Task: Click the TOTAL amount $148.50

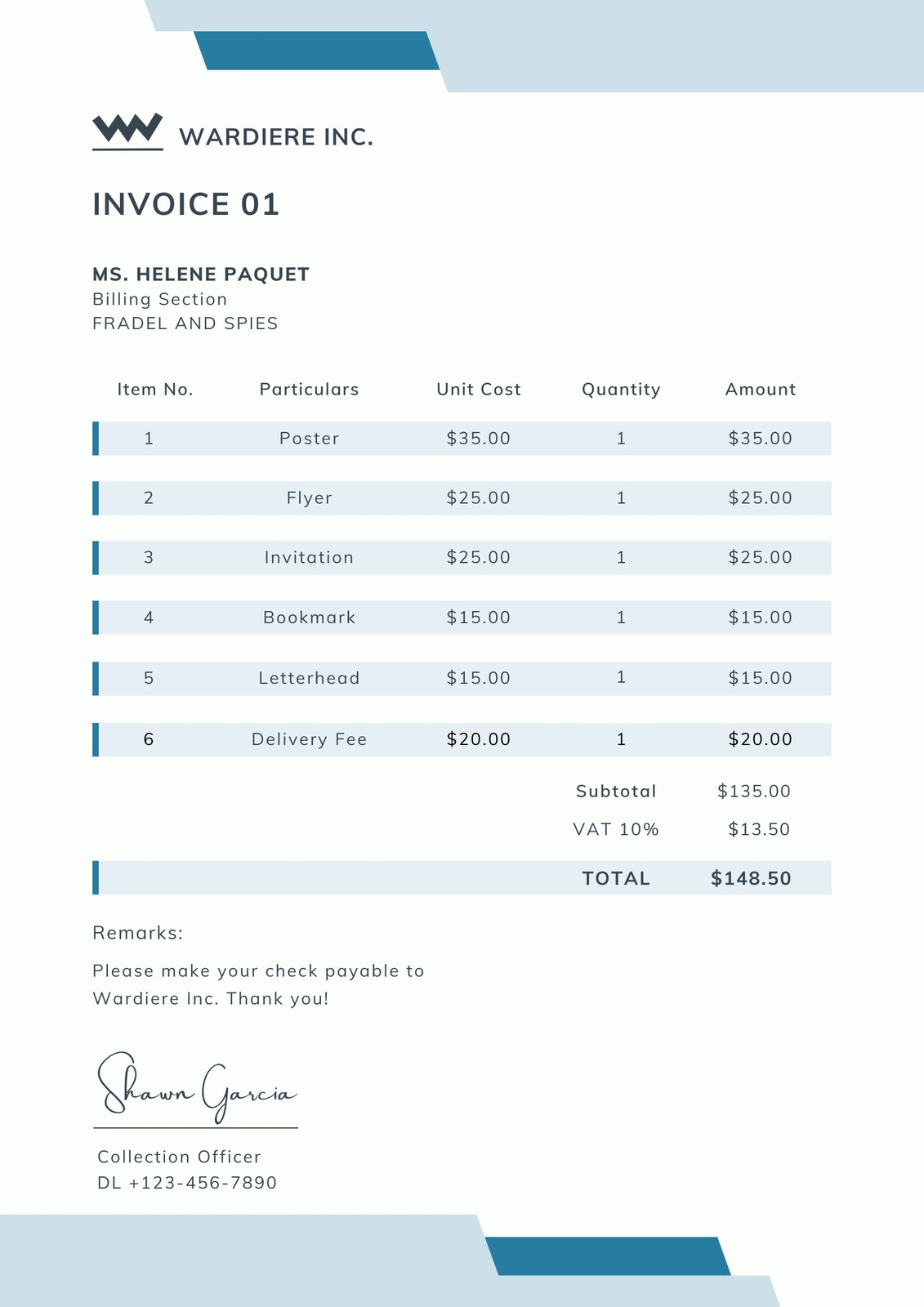Action: click(752, 879)
